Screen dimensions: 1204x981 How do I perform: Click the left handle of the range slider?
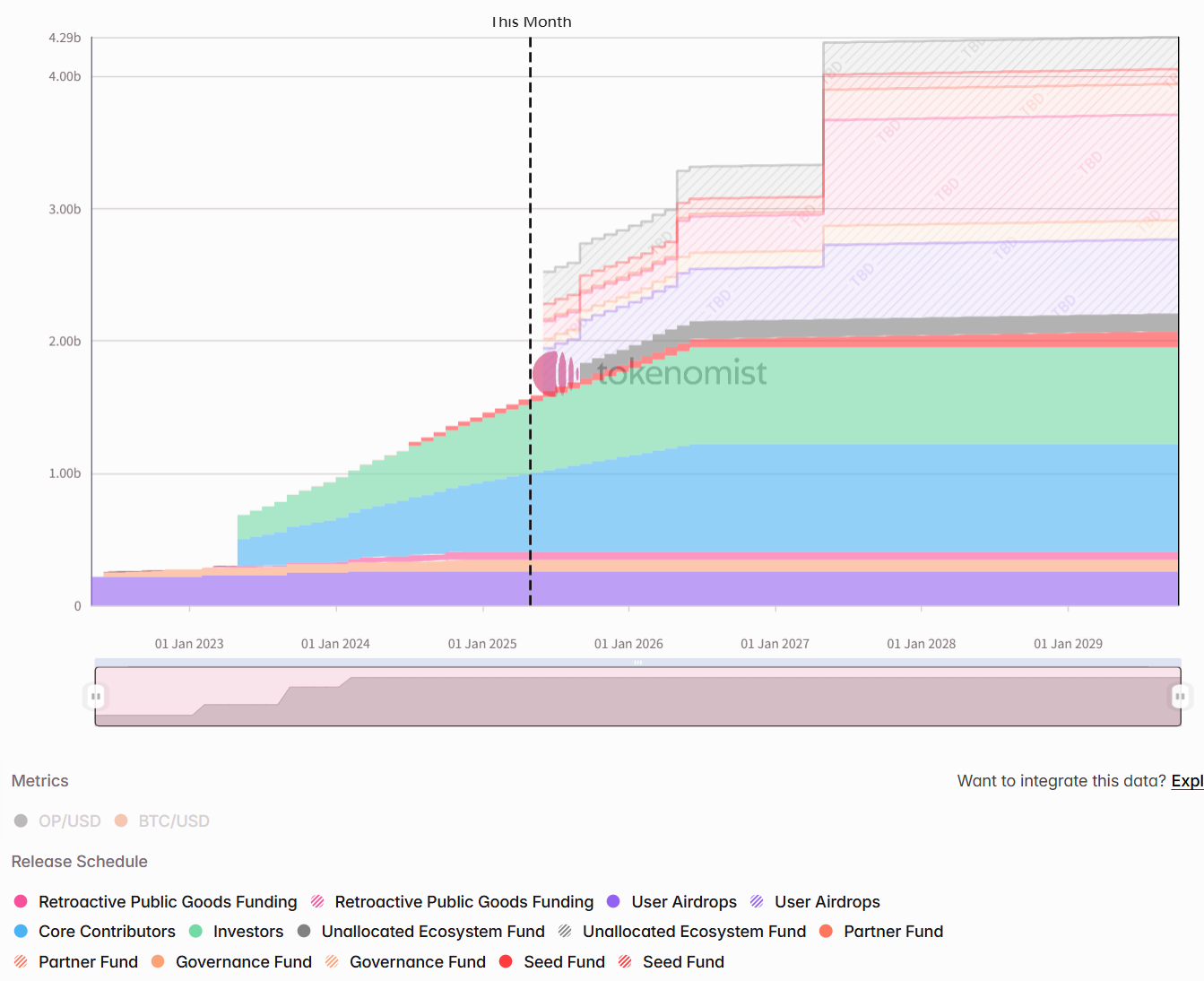pyautogui.click(x=95, y=696)
